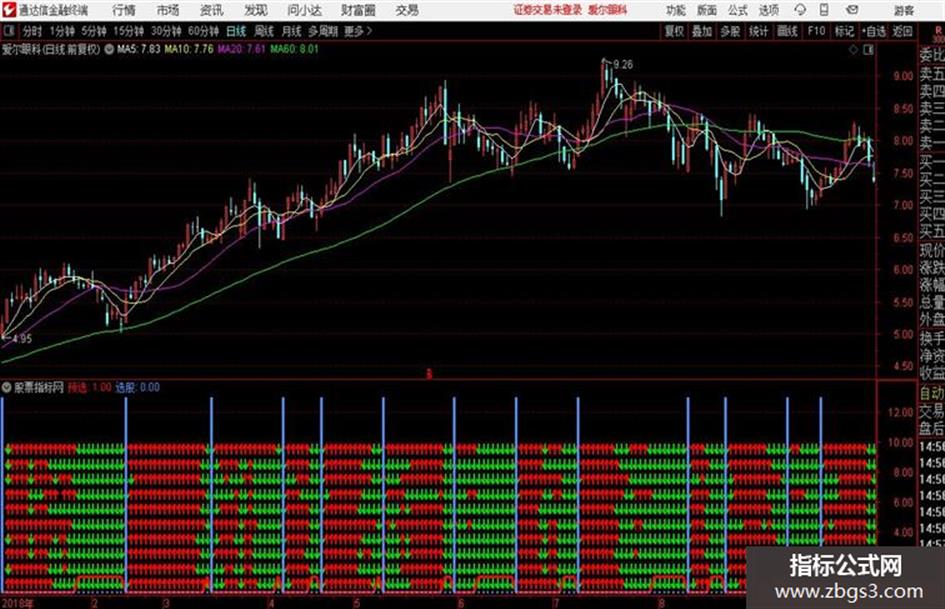Open the 行情 menu
Screen dimensions: 945x609
click(x=124, y=10)
